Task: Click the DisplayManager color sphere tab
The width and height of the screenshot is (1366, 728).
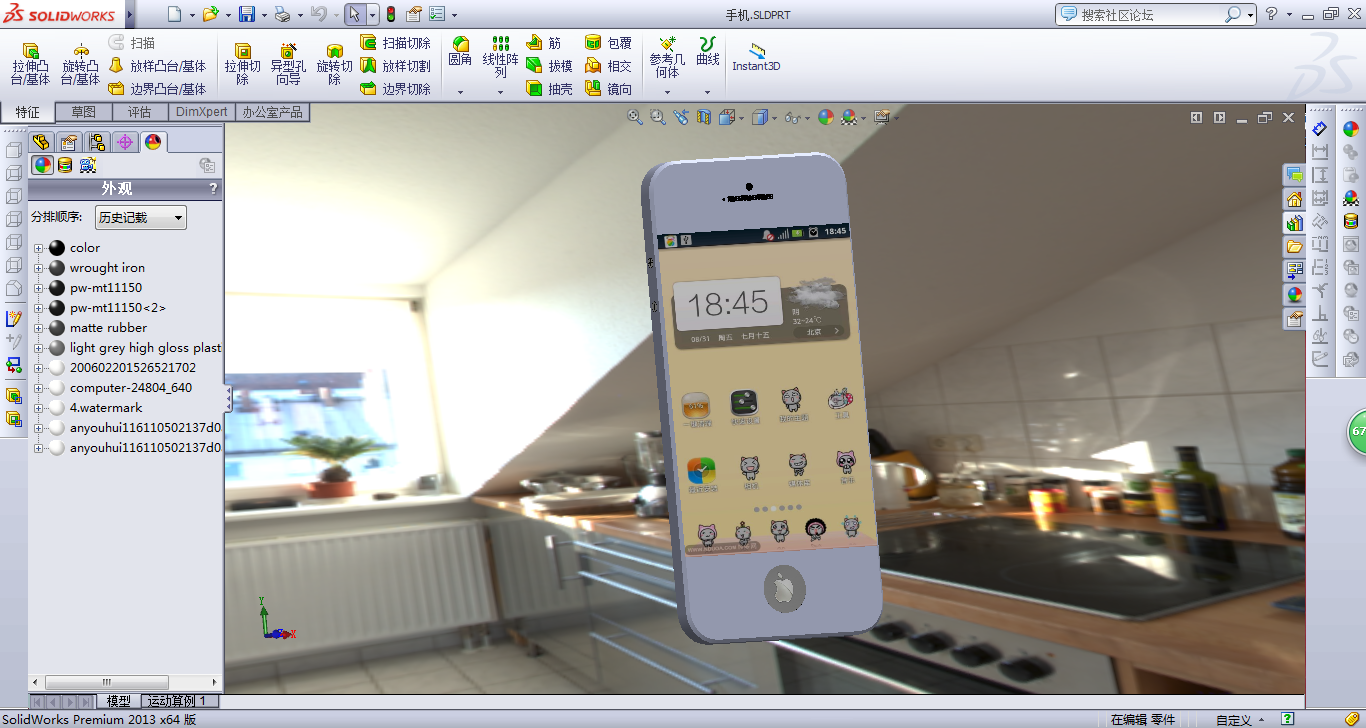Action: [152, 142]
